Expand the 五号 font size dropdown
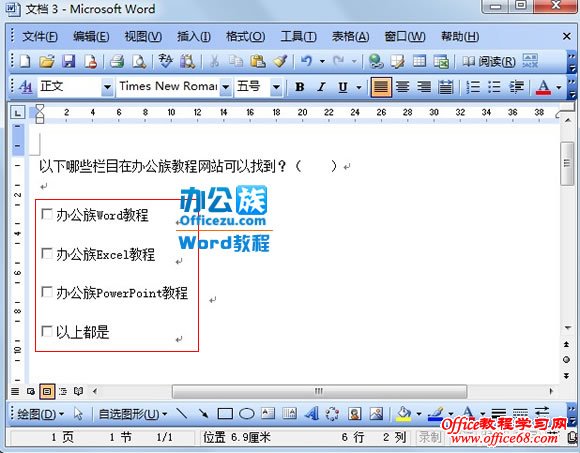This screenshot has width=580, height=453. coord(276,87)
